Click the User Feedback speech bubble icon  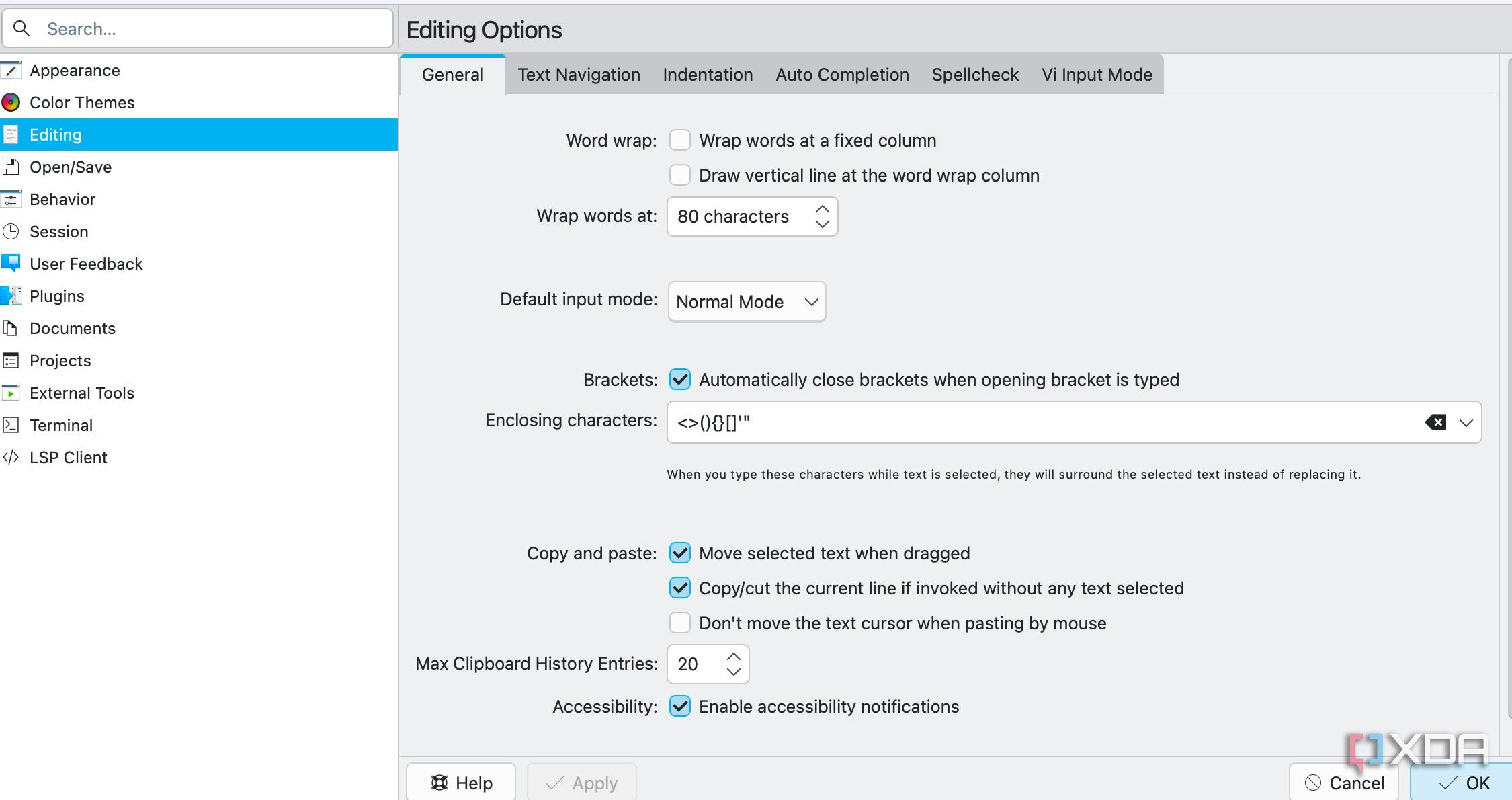click(x=11, y=264)
